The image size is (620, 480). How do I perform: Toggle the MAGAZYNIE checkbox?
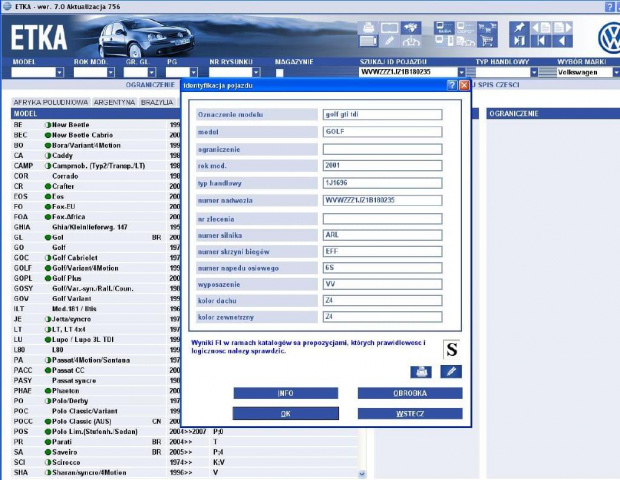click(280, 73)
